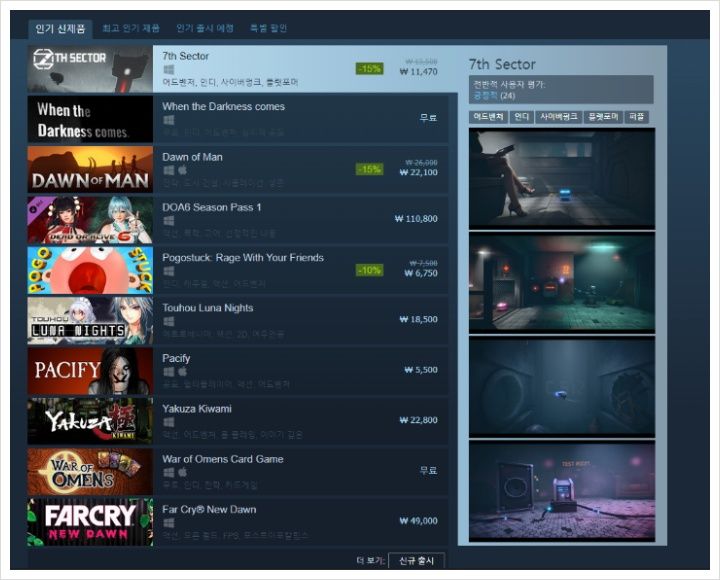Select the 퍼즐 tag in 7th Sector panel
Screen dimensions: 720x580
[x=636, y=117]
